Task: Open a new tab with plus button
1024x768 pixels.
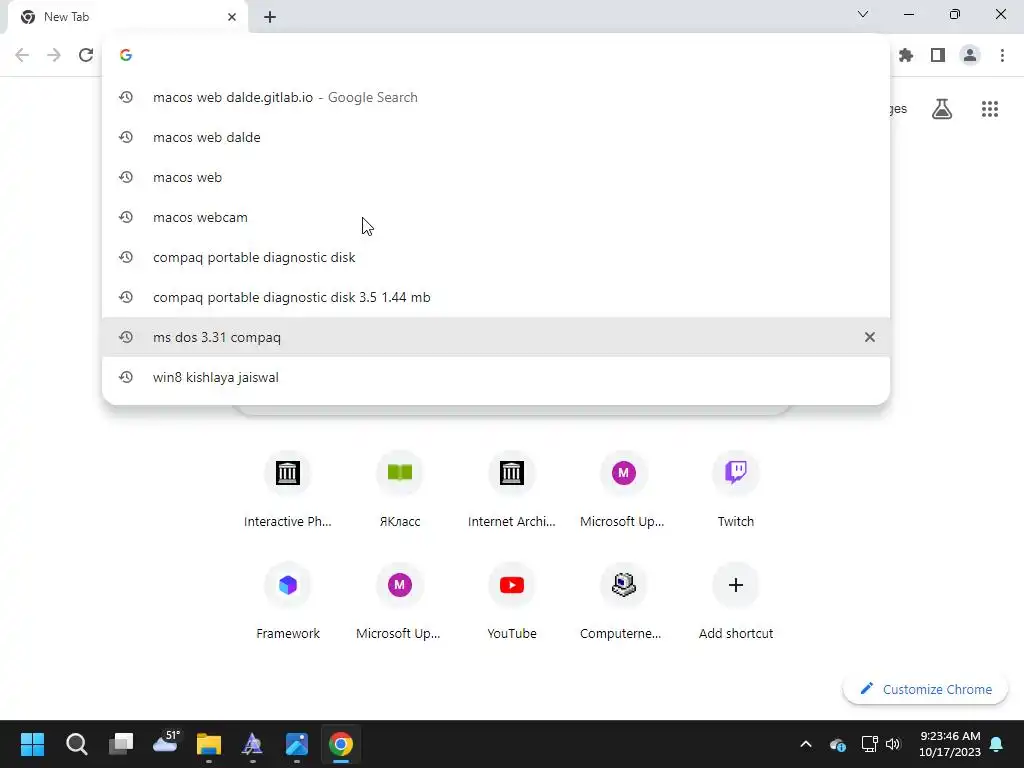Action: pyautogui.click(x=270, y=18)
